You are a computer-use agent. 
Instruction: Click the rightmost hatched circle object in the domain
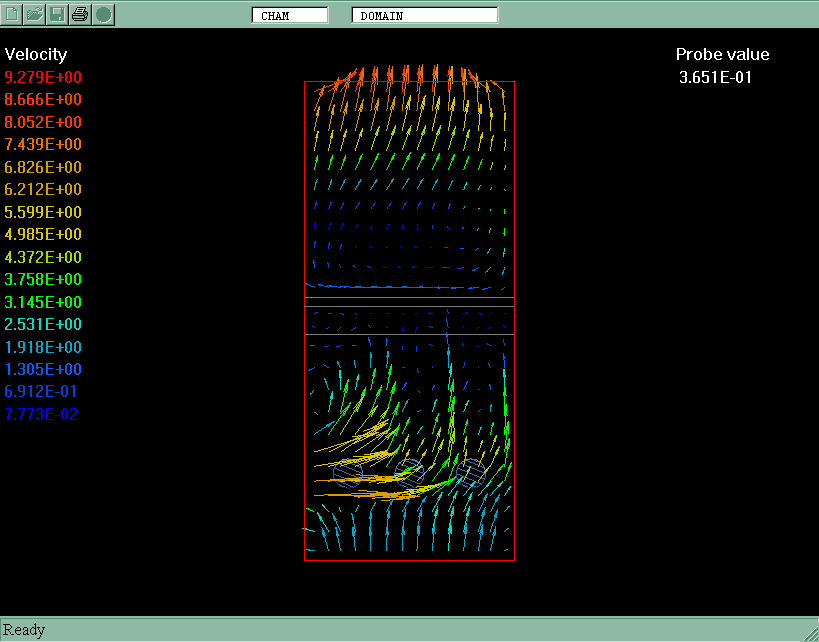point(470,471)
